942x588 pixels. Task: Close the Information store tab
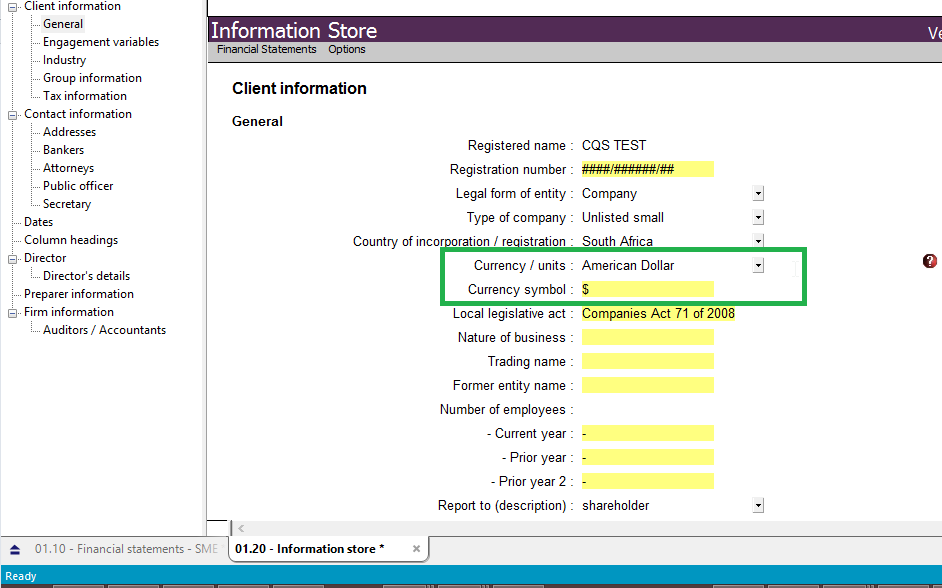coord(417,549)
